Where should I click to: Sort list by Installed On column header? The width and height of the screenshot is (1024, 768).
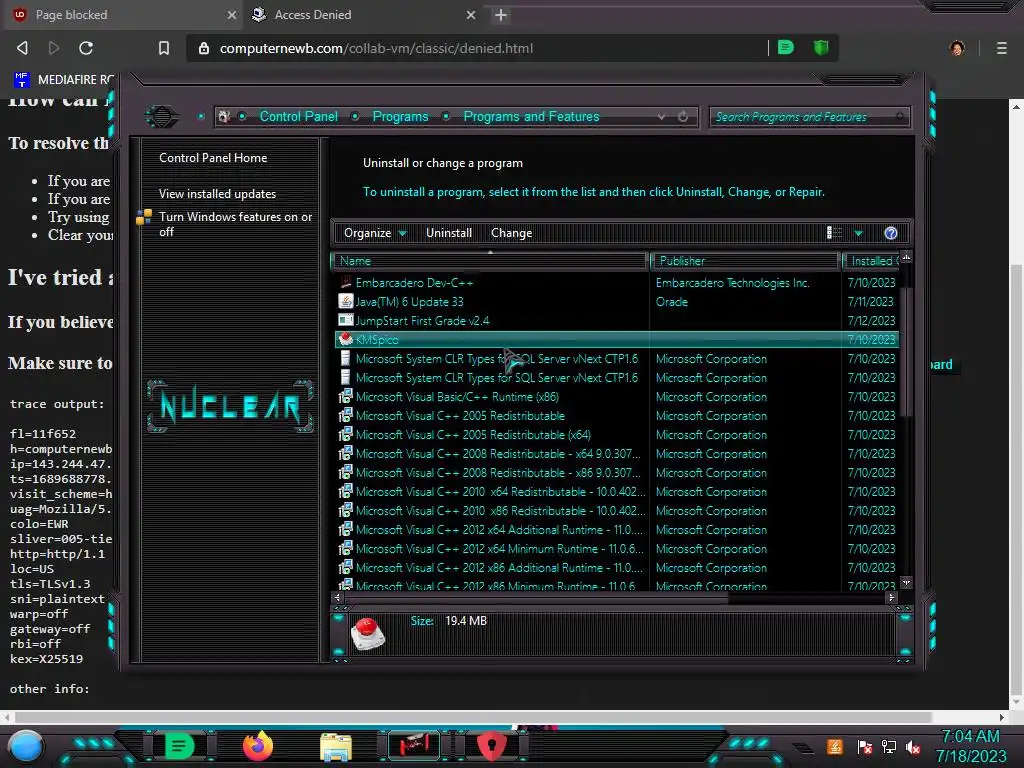click(x=872, y=261)
